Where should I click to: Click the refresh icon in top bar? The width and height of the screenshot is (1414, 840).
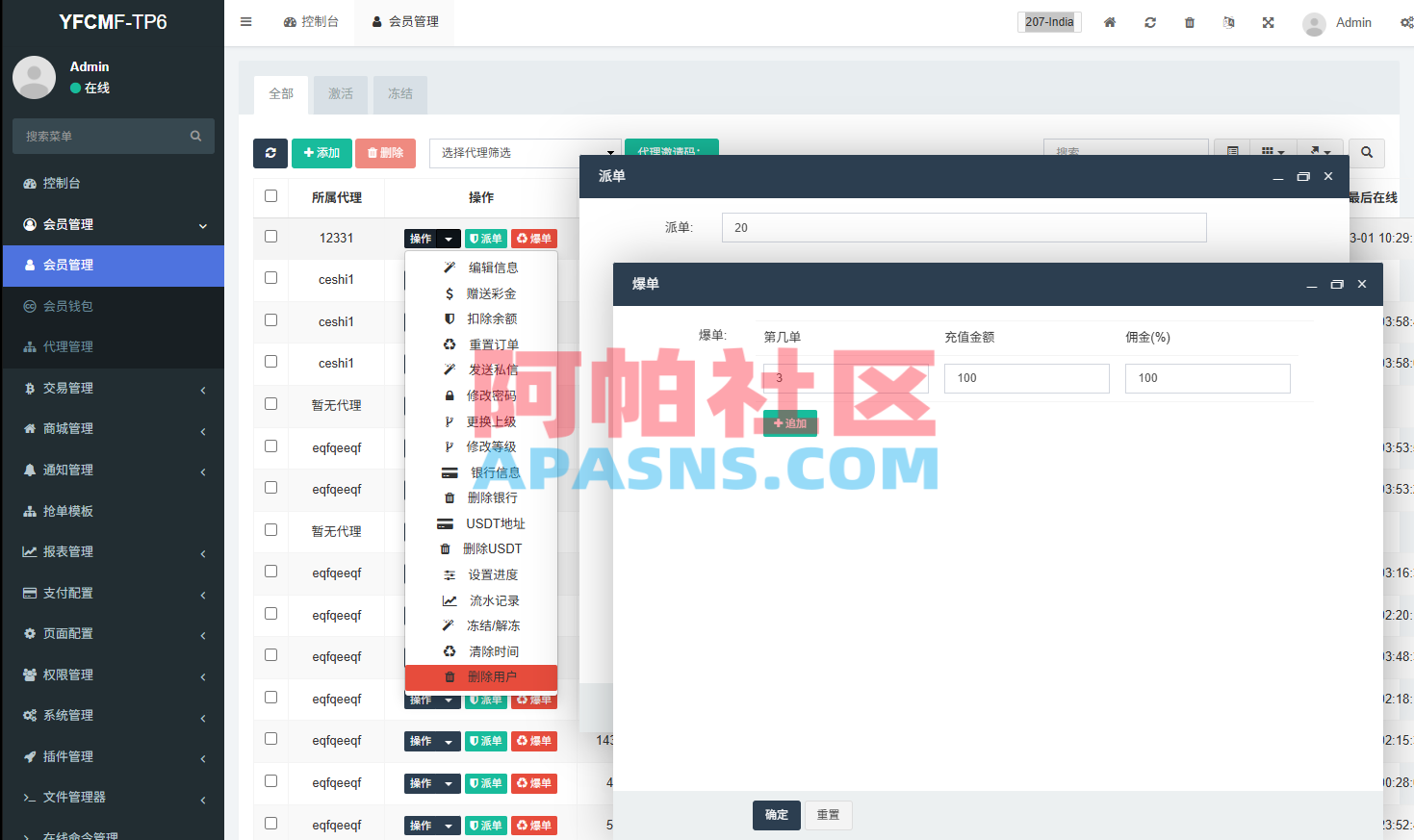coord(1150,22)
